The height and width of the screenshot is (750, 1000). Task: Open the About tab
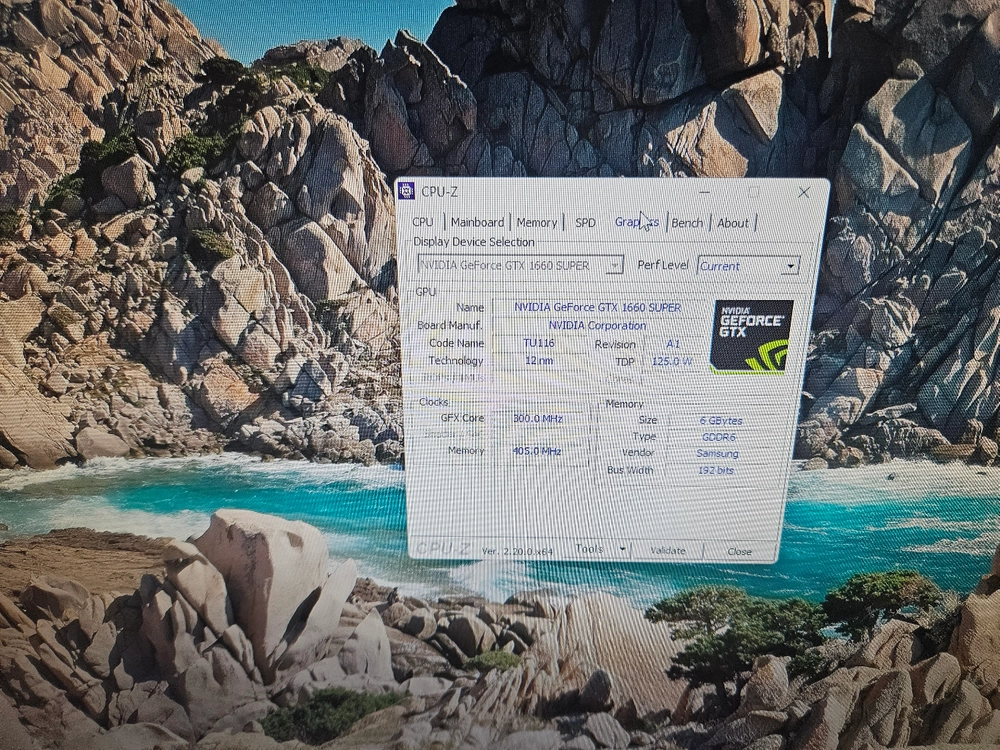click(733, 223)
